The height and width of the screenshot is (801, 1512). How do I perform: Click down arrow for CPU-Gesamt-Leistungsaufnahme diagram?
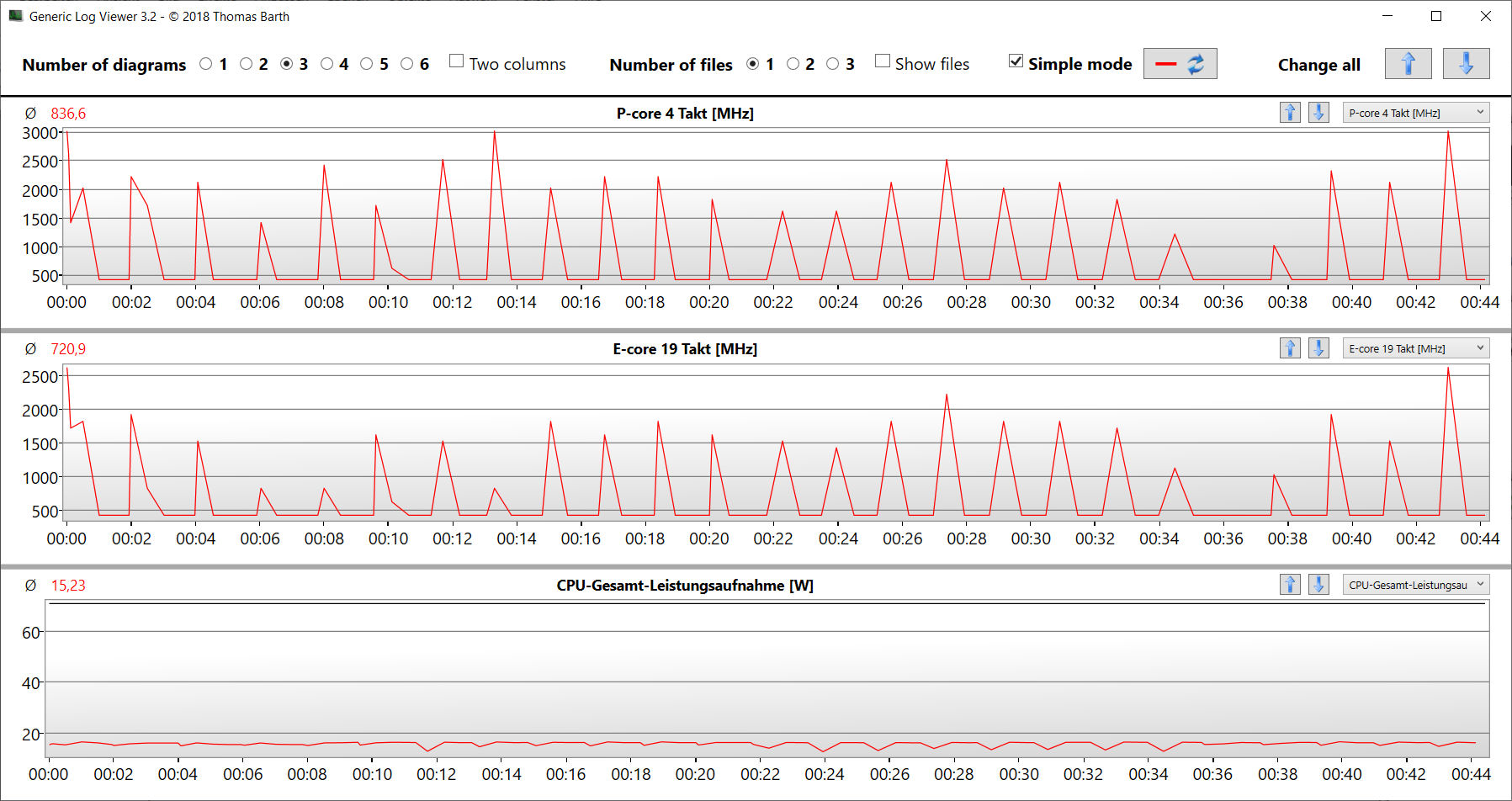click(1318, 585)
